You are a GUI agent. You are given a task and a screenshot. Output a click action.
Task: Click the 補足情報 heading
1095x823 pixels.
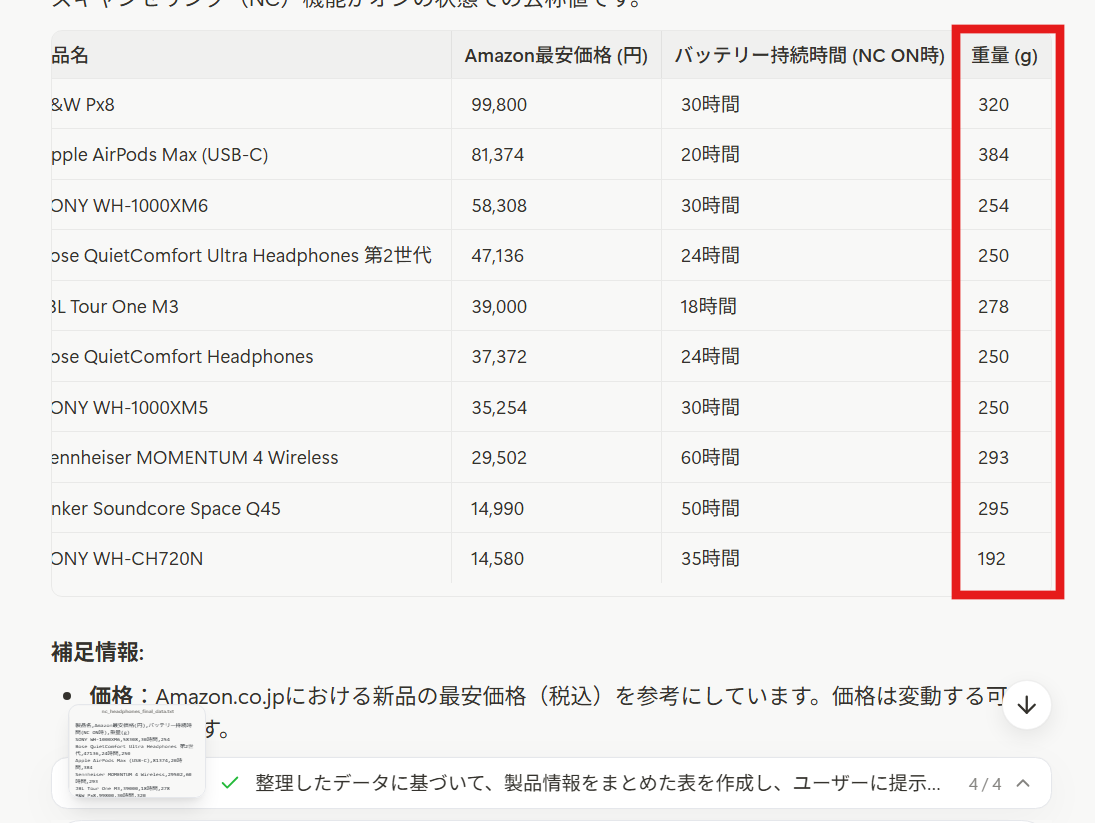98,653
